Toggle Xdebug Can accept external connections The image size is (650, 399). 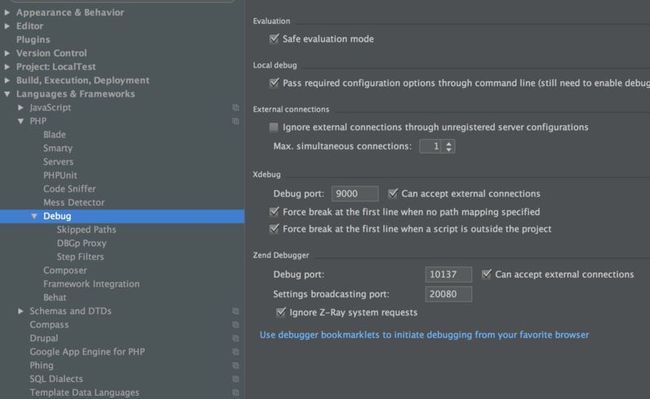click(x=393, y=193)
